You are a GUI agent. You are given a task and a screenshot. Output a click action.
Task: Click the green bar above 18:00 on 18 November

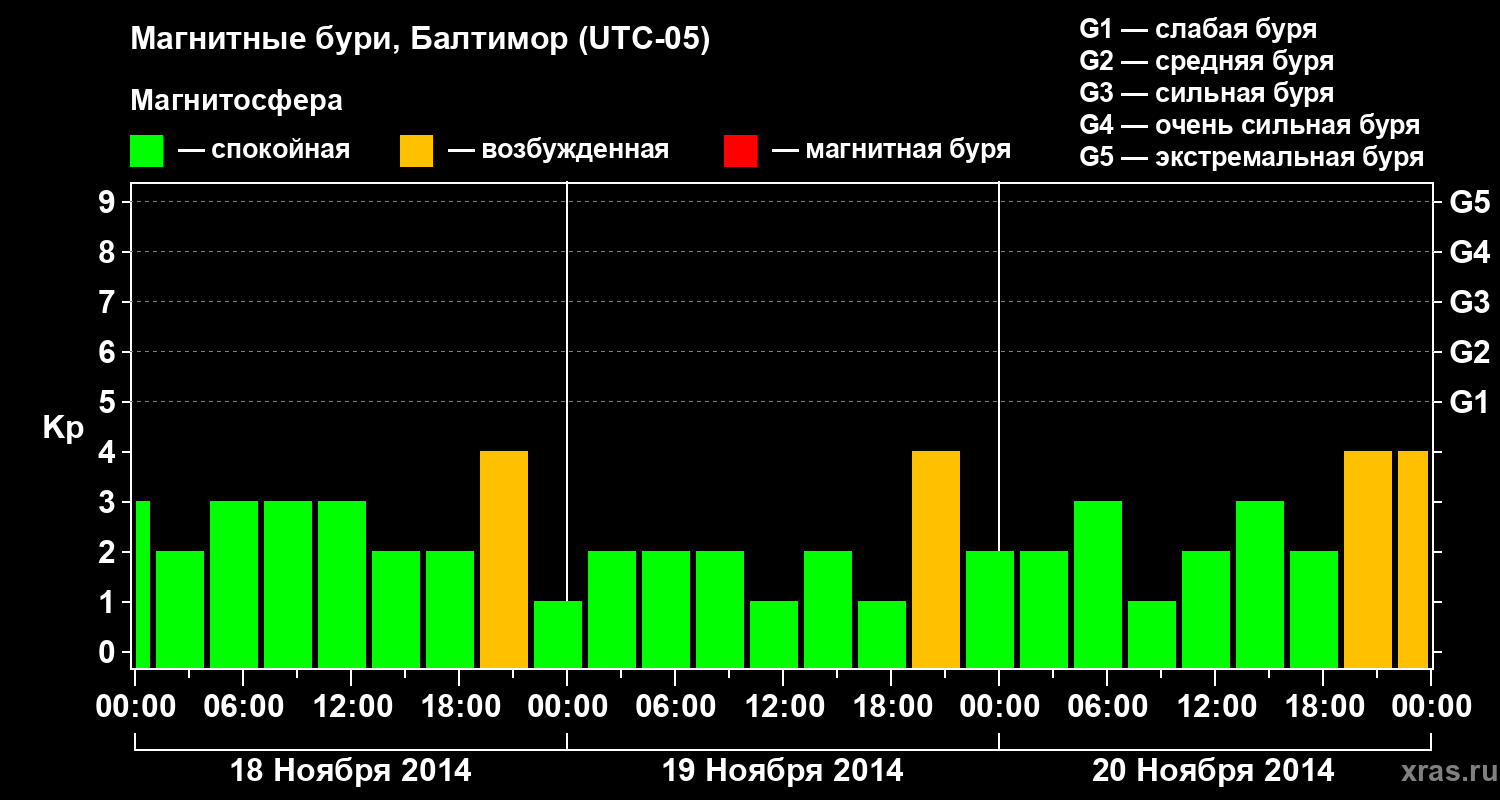click(x=450, y=610)
